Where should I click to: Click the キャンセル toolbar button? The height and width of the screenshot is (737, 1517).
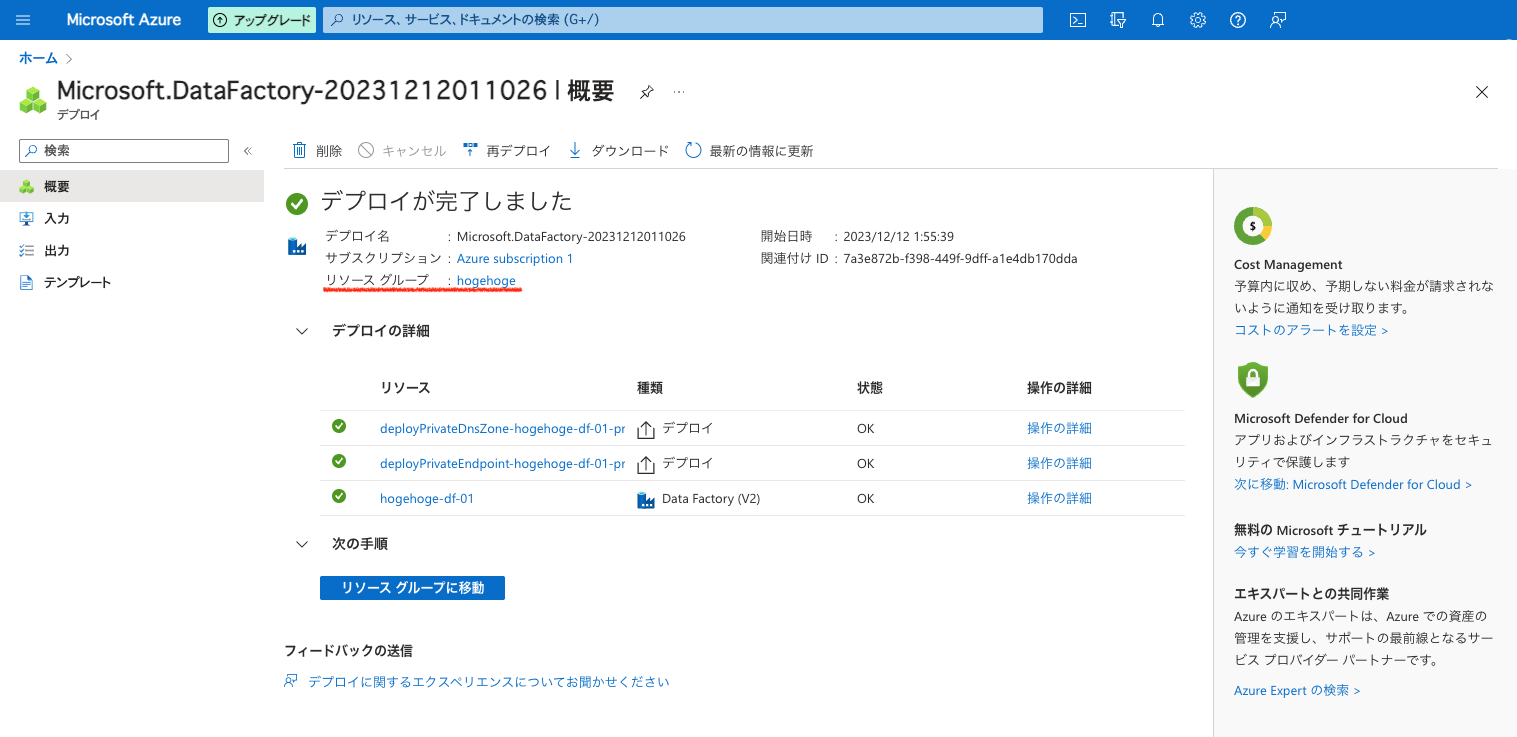coord(402,151)
